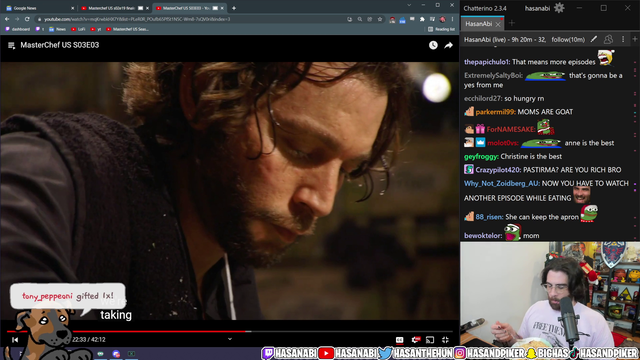This screenshot has width=640, height=360.
Task: Open the Reading list
Action: (441, 29)
